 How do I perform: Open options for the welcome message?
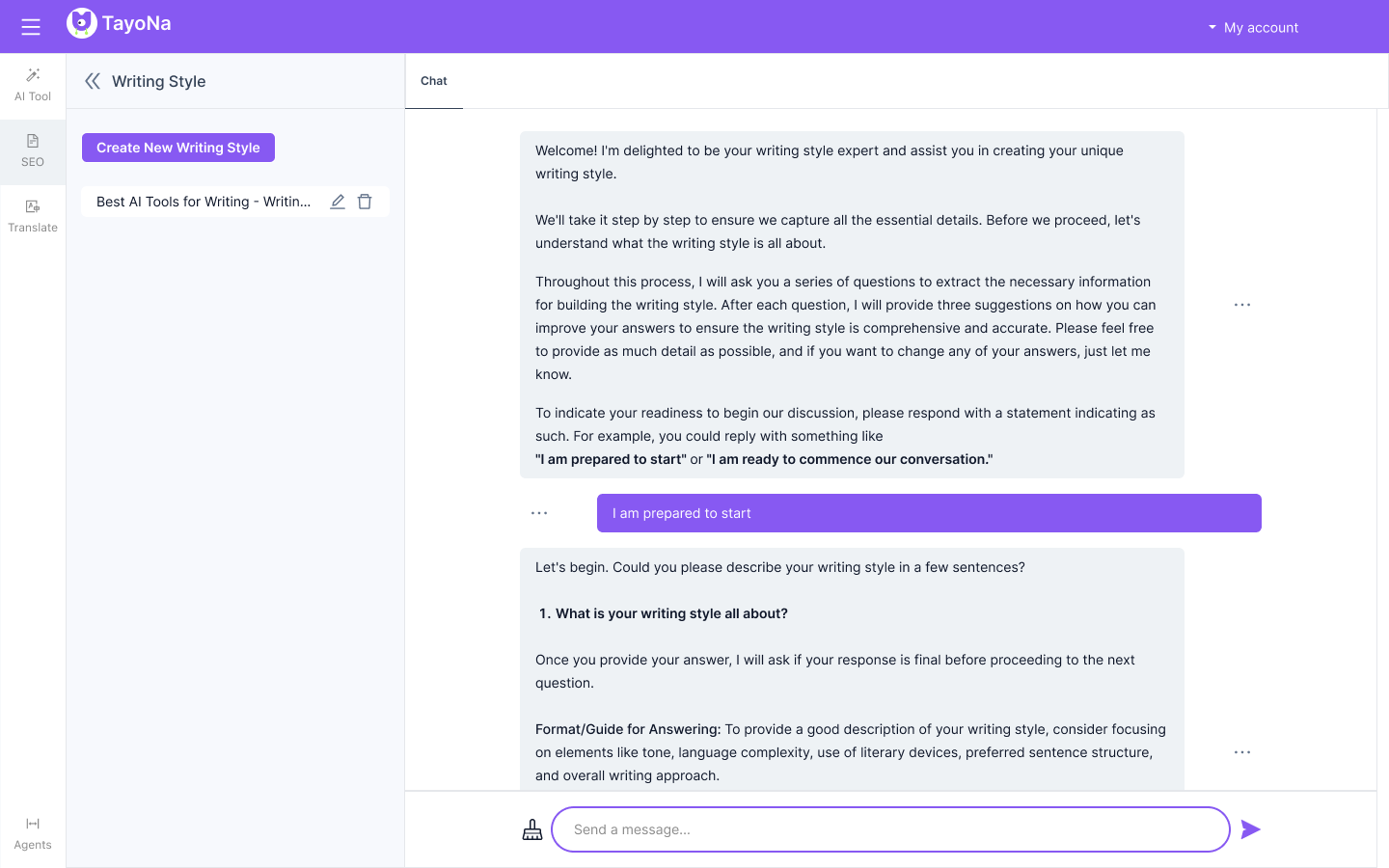tap(1242, 305)
